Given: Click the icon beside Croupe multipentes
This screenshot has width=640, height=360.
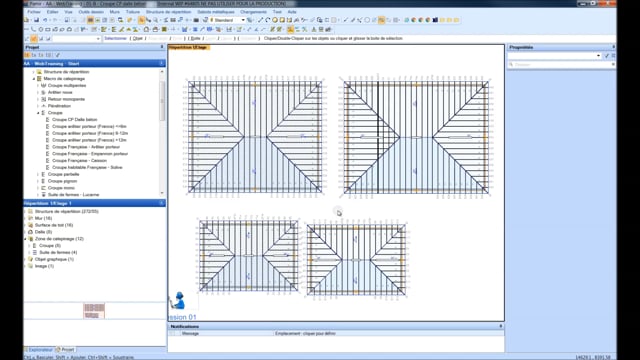Looking at the screenshot, I should [x=44, y=86].
